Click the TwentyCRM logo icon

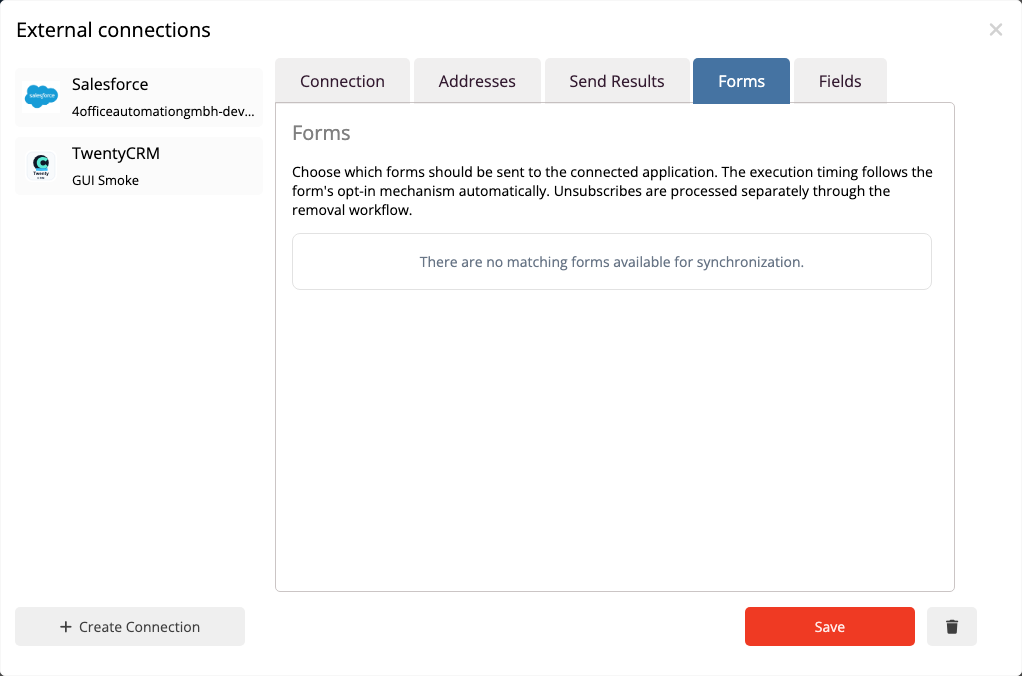[41, 166]
